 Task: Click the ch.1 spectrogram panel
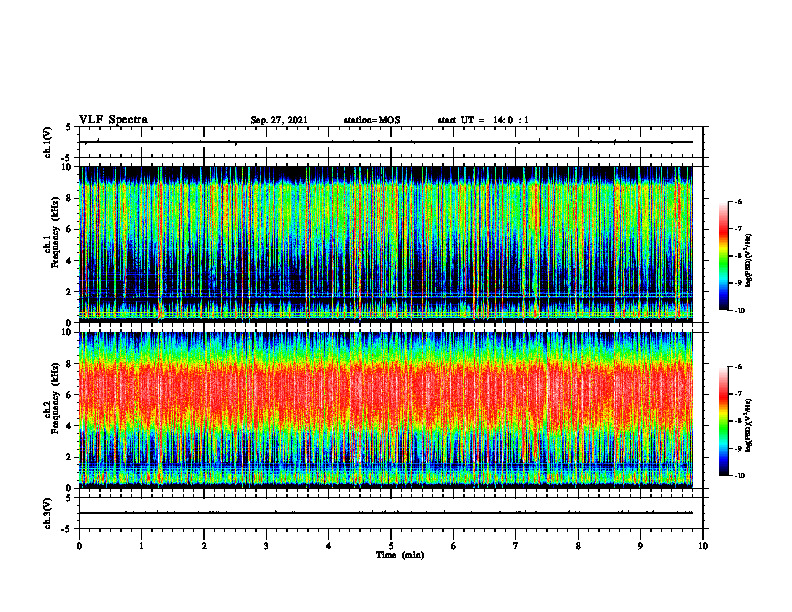click(x=386, y=244)
